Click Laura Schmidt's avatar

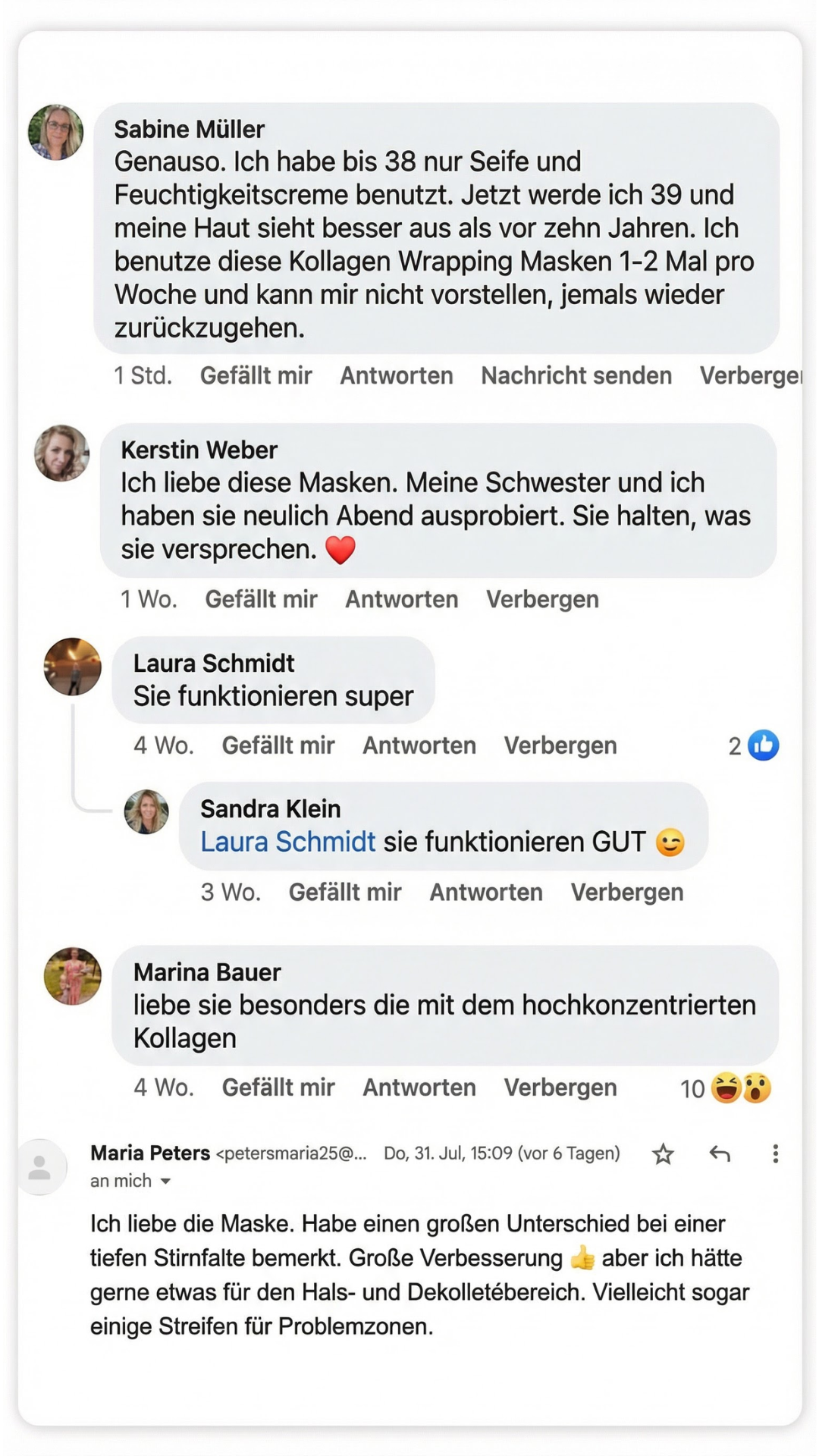coord(73,667)
